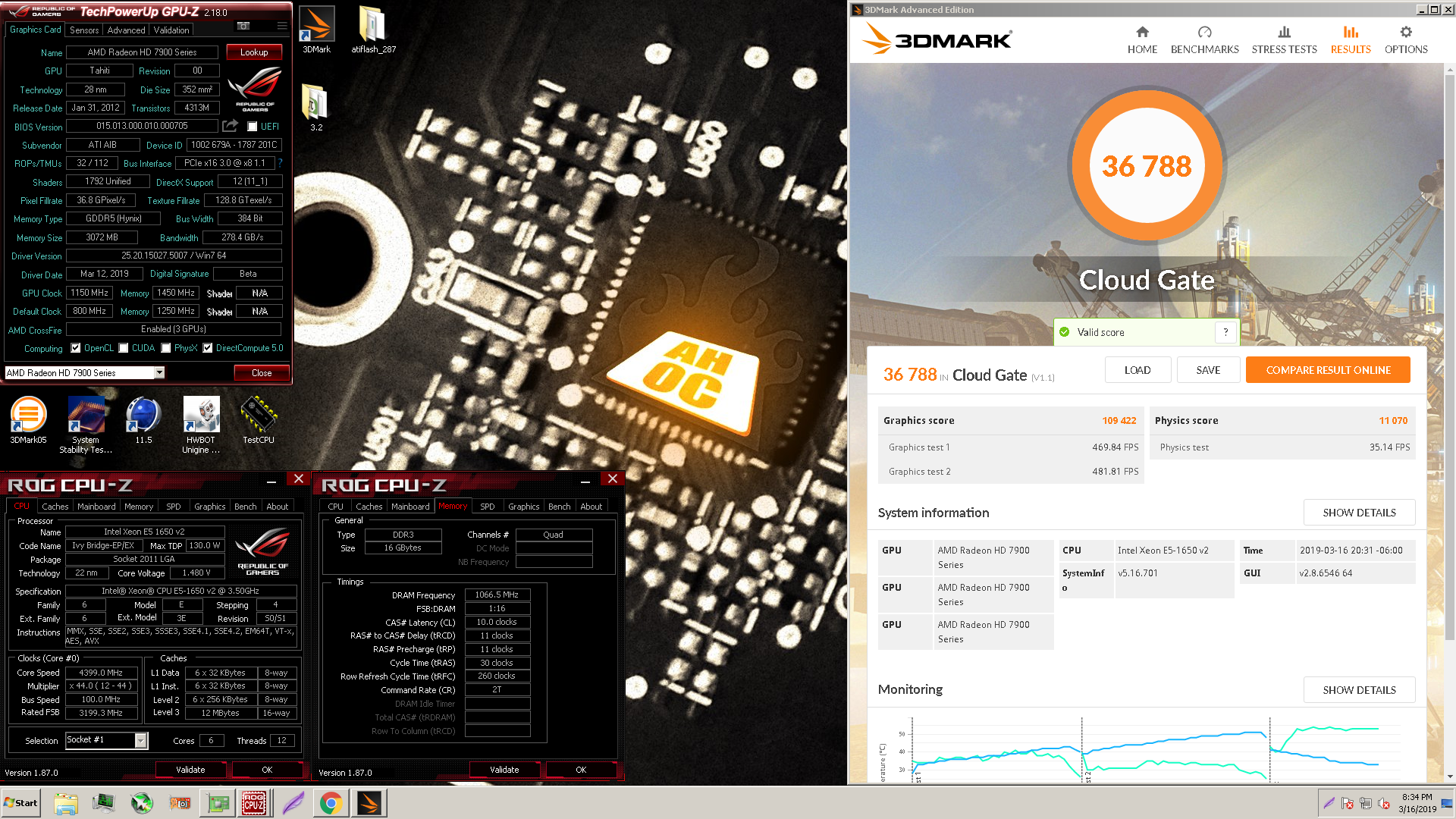The width and height of the screenshot is (1456, 819).
Task: Launch System Stability Tester shortcut
Action: (86, 425)
